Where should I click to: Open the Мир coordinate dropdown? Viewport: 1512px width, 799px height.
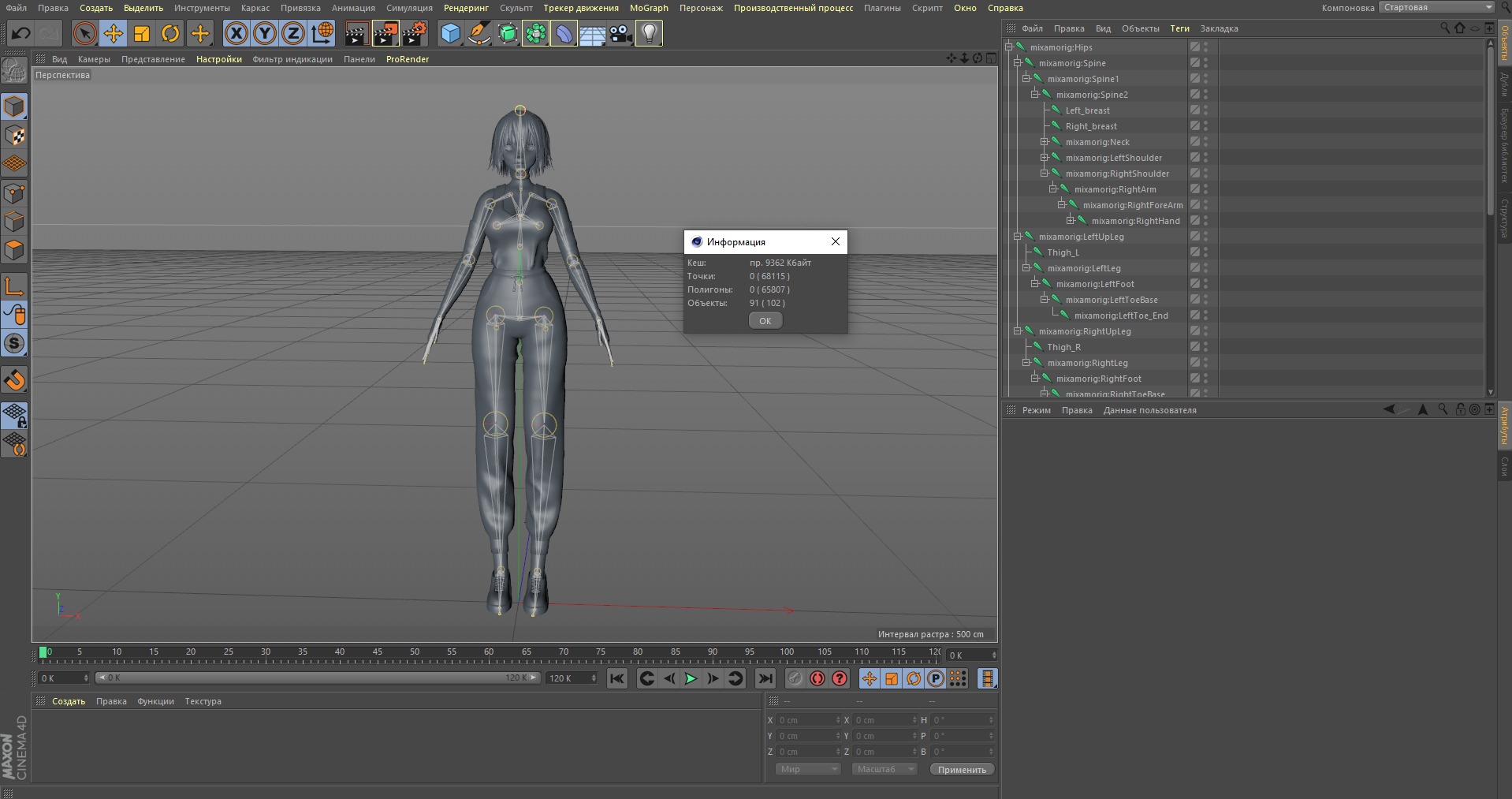click(808, 769)
